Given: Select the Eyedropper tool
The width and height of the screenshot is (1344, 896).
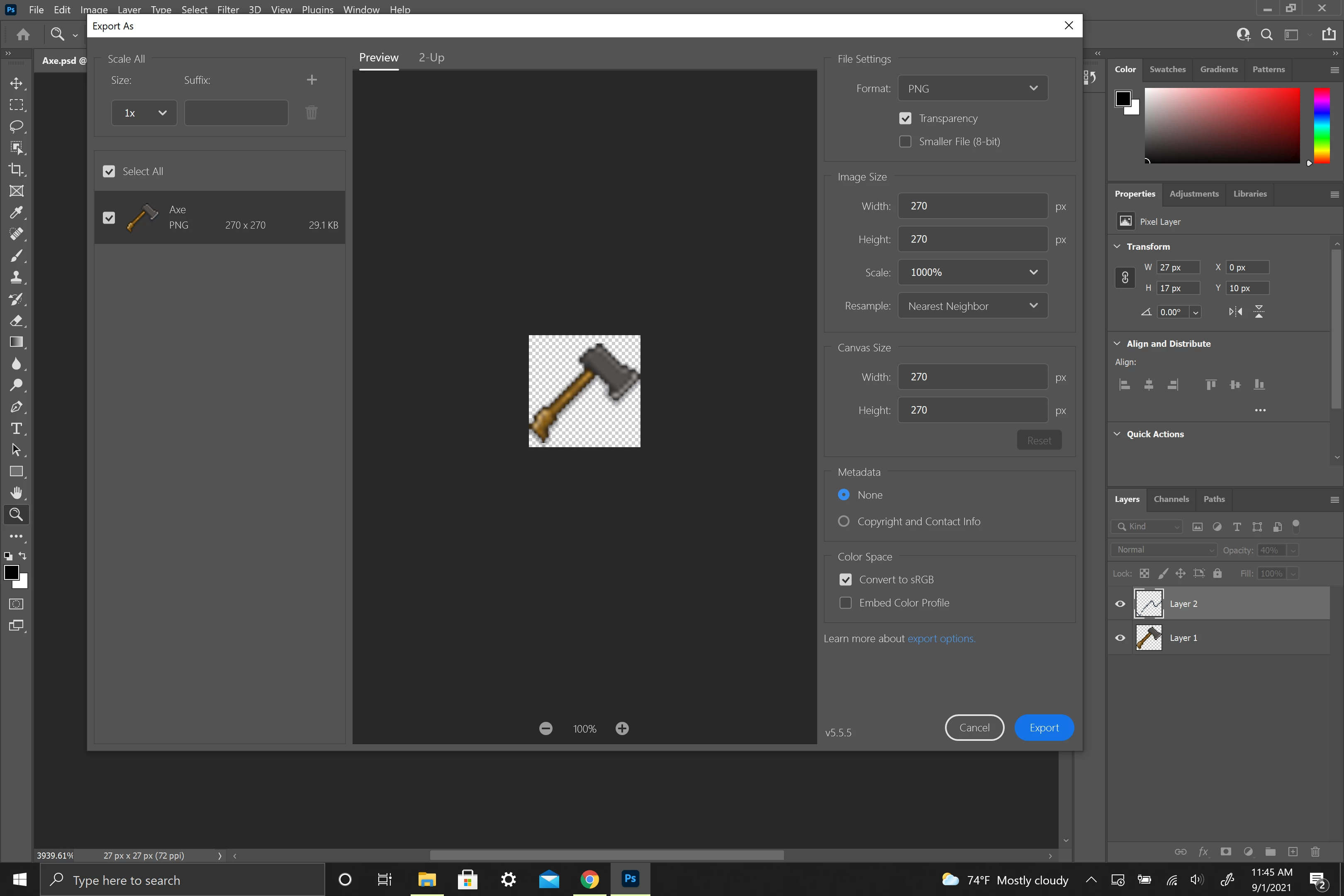Looking at the screenshot, I should point(17,212).
